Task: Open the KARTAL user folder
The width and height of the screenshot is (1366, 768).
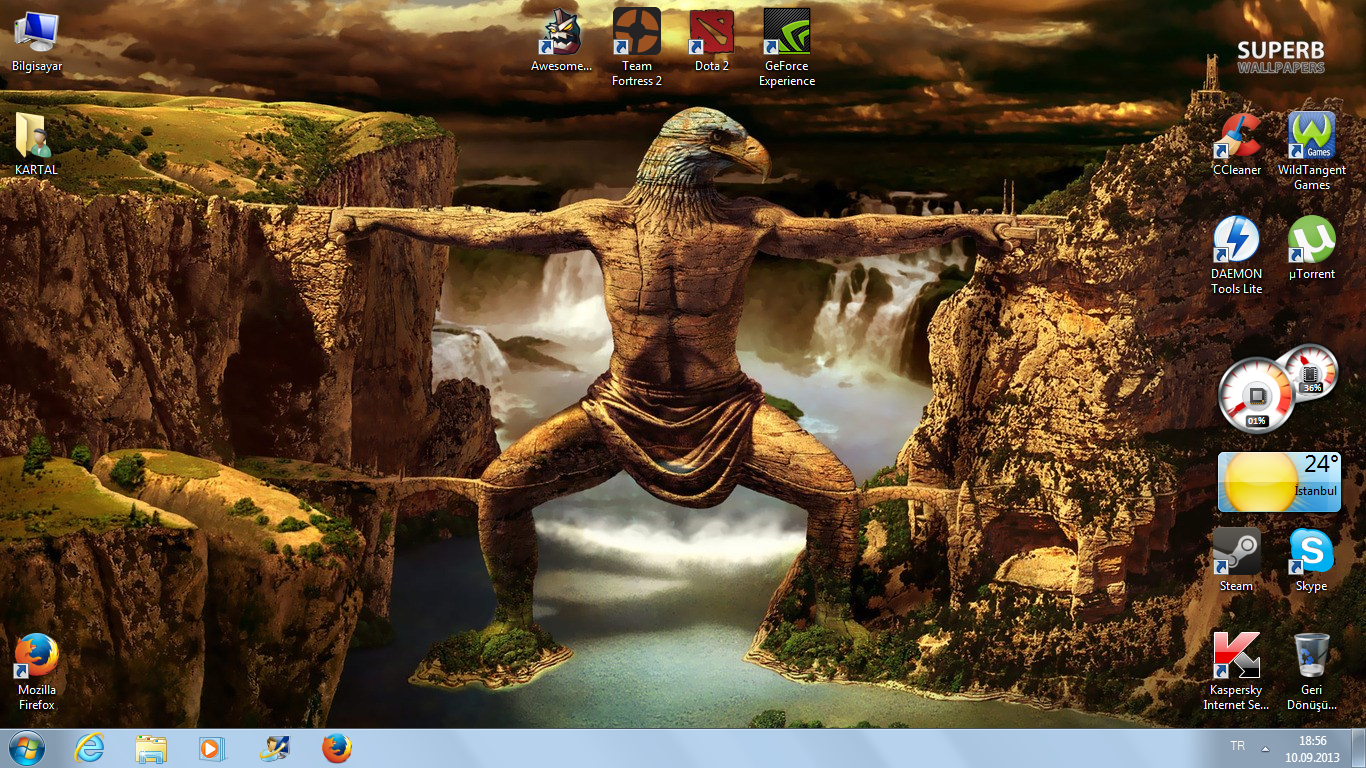Action: (x=37, y=145)
